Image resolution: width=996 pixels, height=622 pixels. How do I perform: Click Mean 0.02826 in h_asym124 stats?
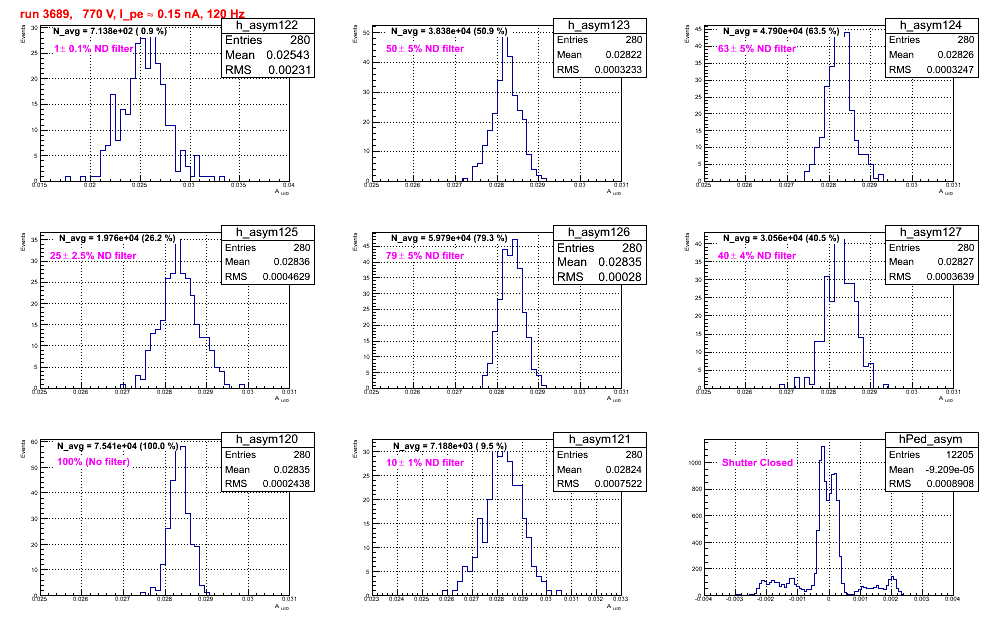pos(931,55)
